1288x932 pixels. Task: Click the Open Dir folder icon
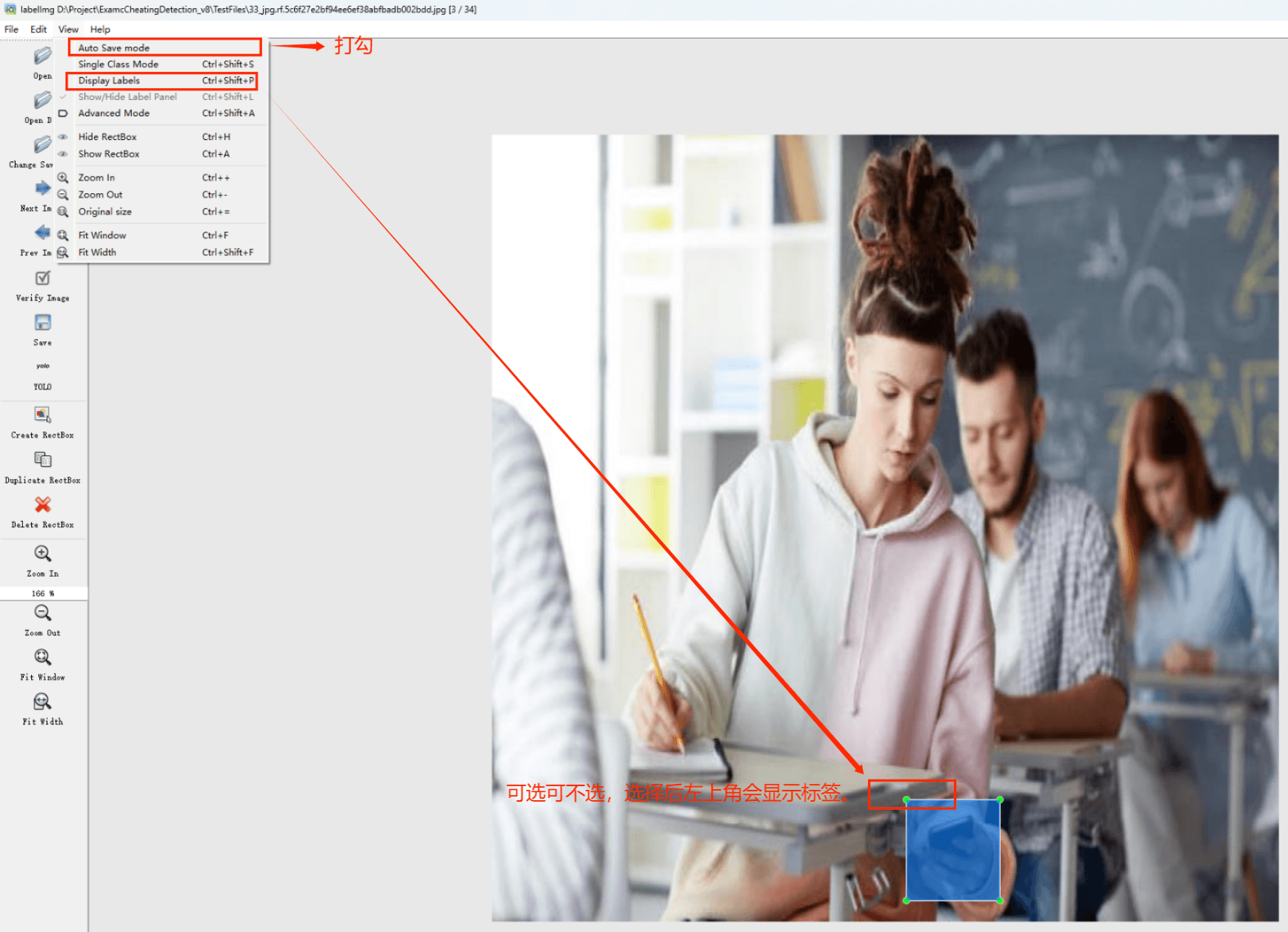coord(42,100)
